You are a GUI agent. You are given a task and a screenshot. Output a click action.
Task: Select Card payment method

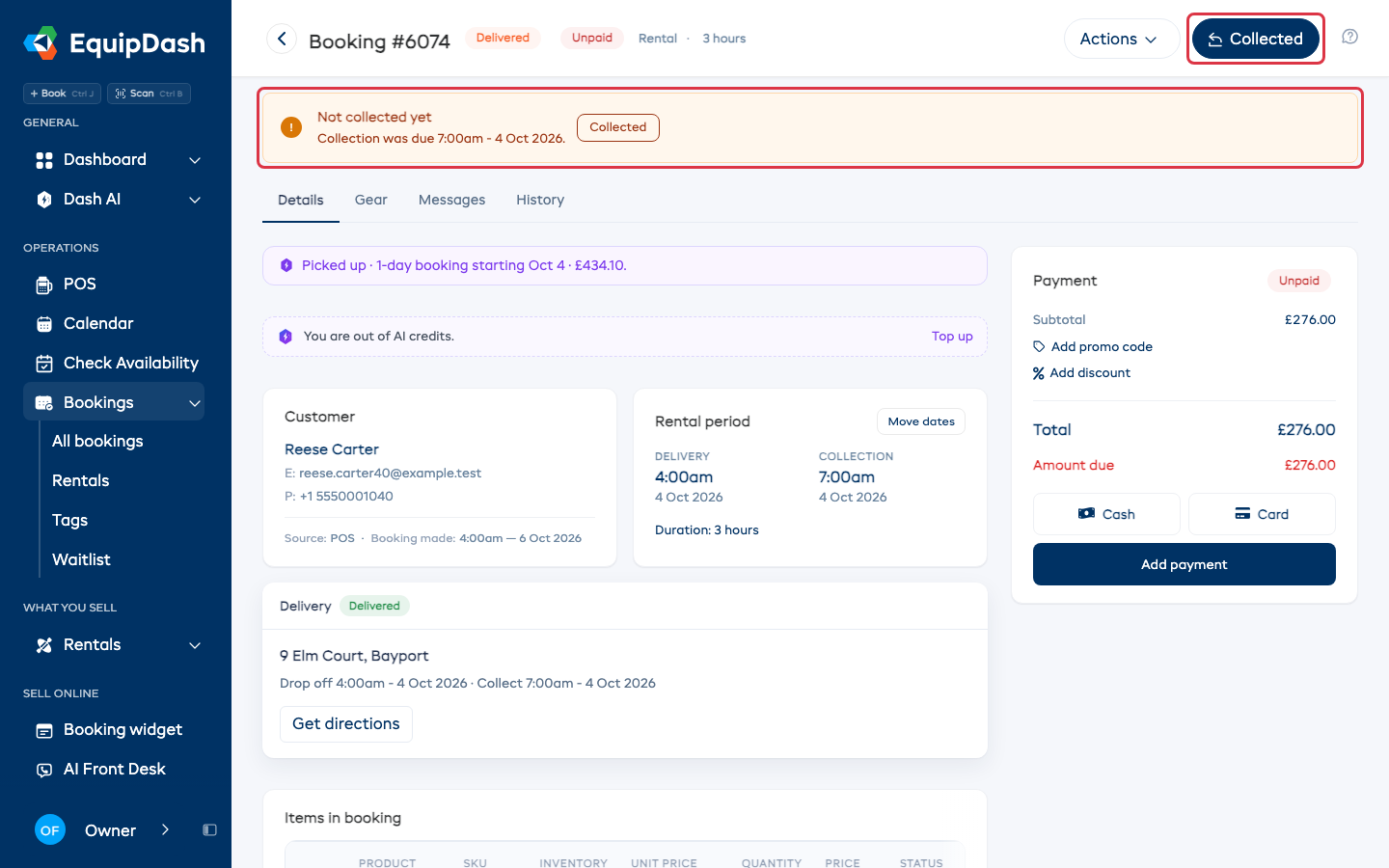point(1262,514)
